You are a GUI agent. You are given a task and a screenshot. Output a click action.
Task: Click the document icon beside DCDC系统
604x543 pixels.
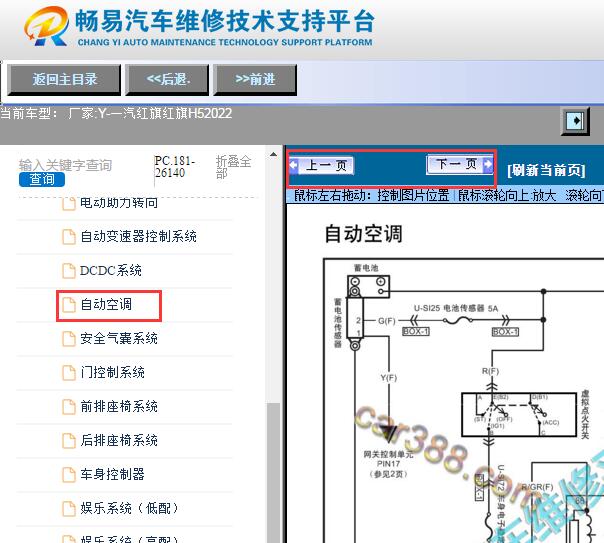click(69, 271)
